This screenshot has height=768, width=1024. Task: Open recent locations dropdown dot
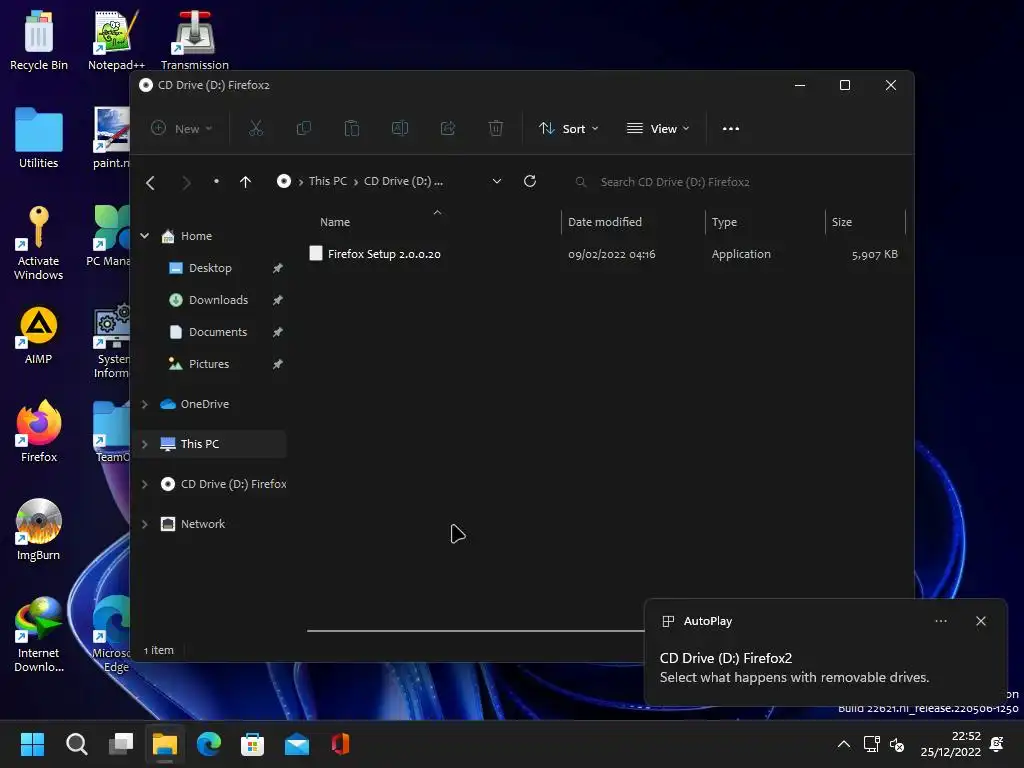(216, 182)
